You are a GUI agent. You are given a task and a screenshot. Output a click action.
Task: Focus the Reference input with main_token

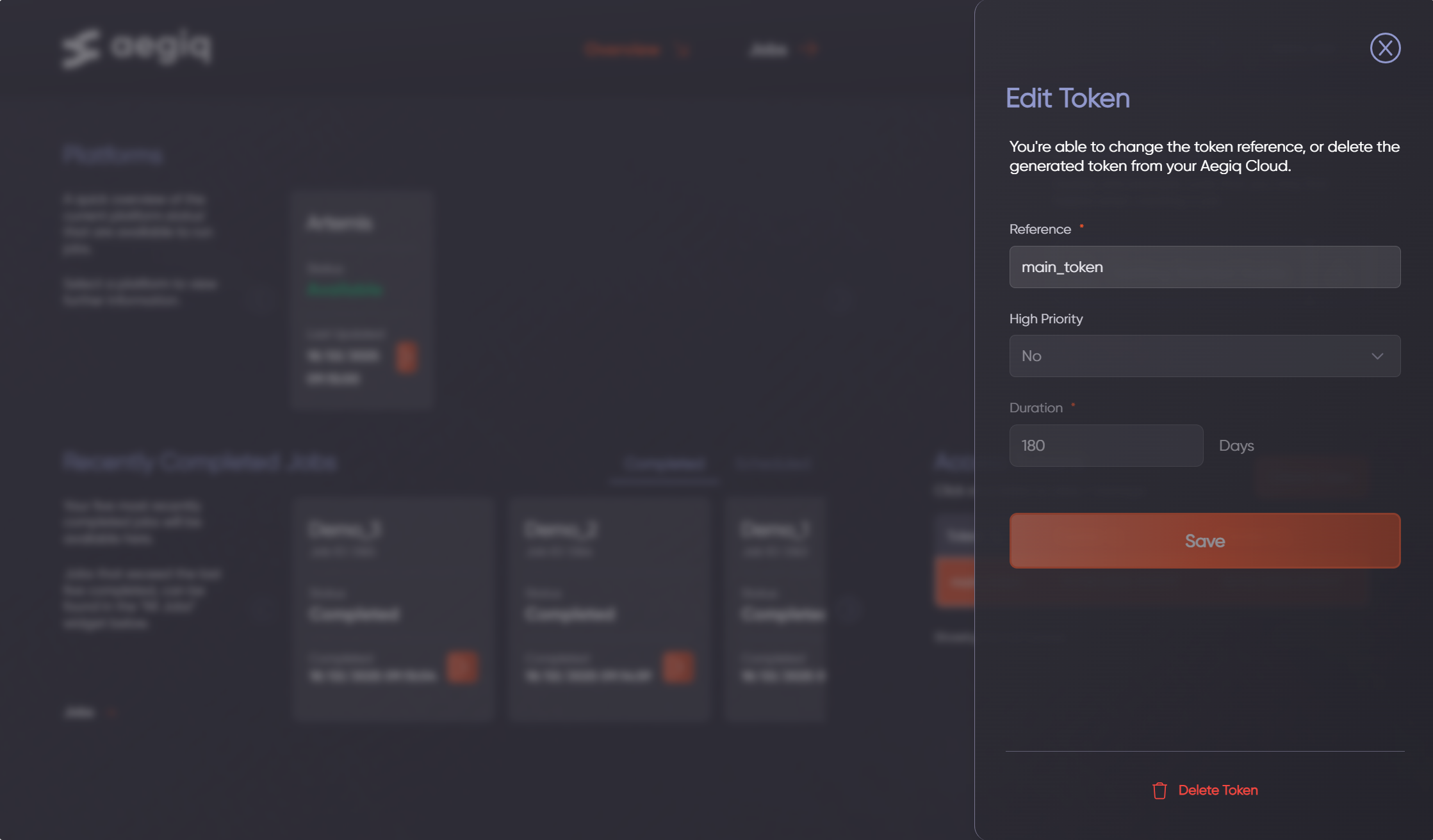pos(1204,267)
